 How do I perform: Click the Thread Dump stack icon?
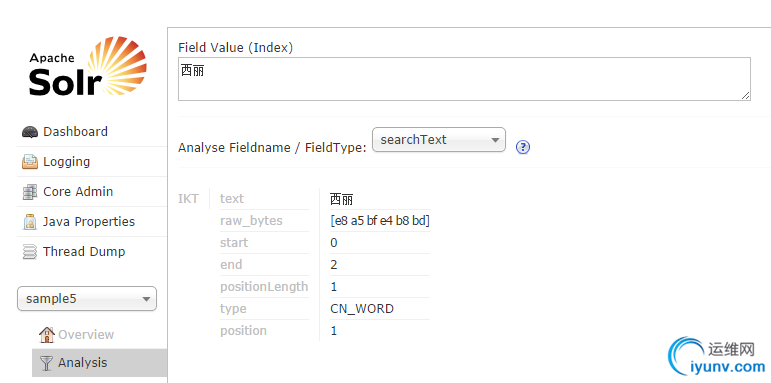coord(30,252)
